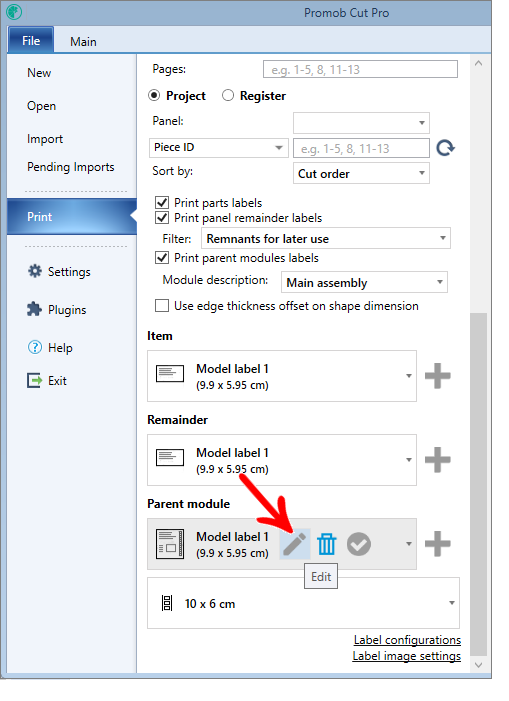Image resolution: width=509 pixels, height=701 pixels.
Task: Select the Register radio button
Action: pyautogui.click(x=228, y=95)
